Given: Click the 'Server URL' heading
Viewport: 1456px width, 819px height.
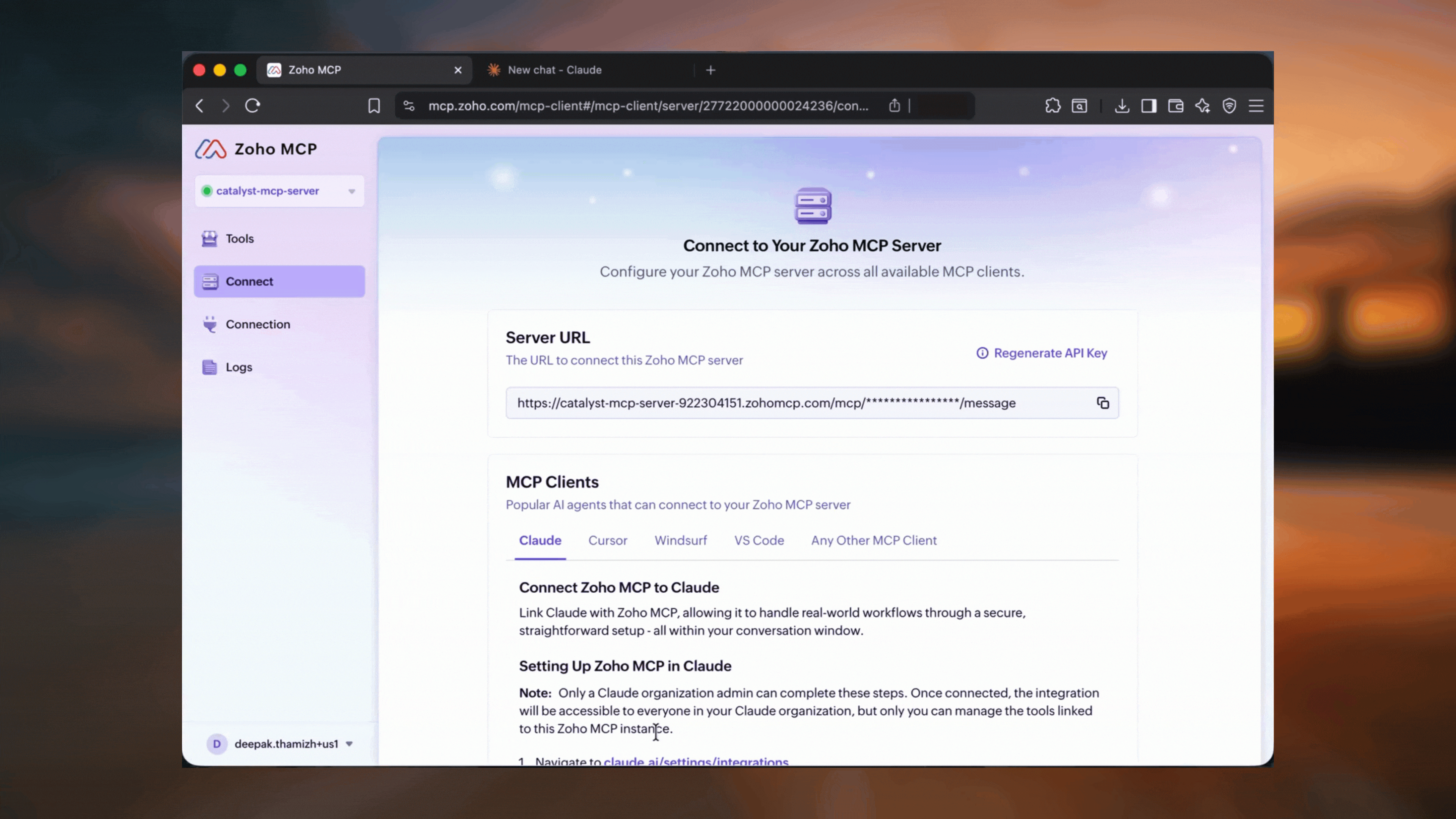Looking at the screenshot, I should pyautogui.click(x=548, y=337).
